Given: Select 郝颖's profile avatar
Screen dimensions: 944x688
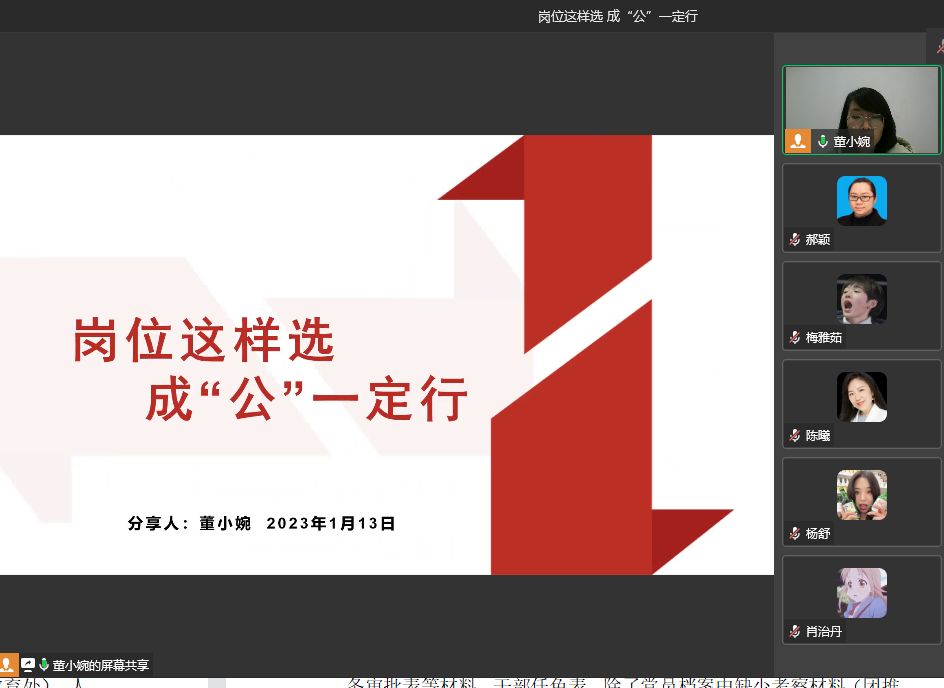Looking at the screenshot, I should (x=861, y=200).
